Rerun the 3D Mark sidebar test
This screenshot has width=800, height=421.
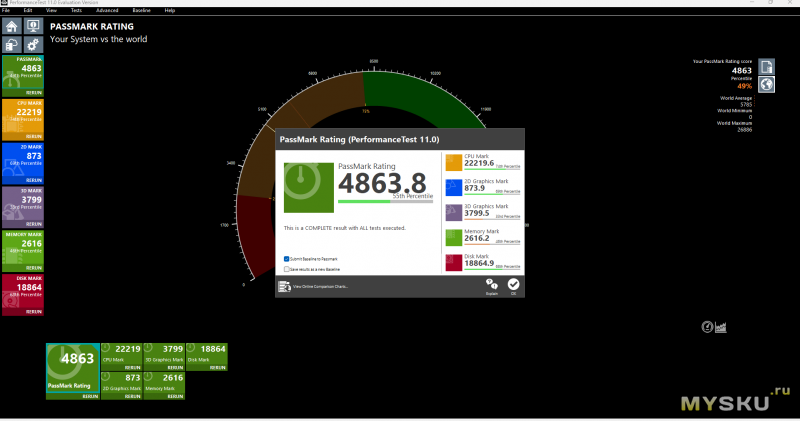34,225
